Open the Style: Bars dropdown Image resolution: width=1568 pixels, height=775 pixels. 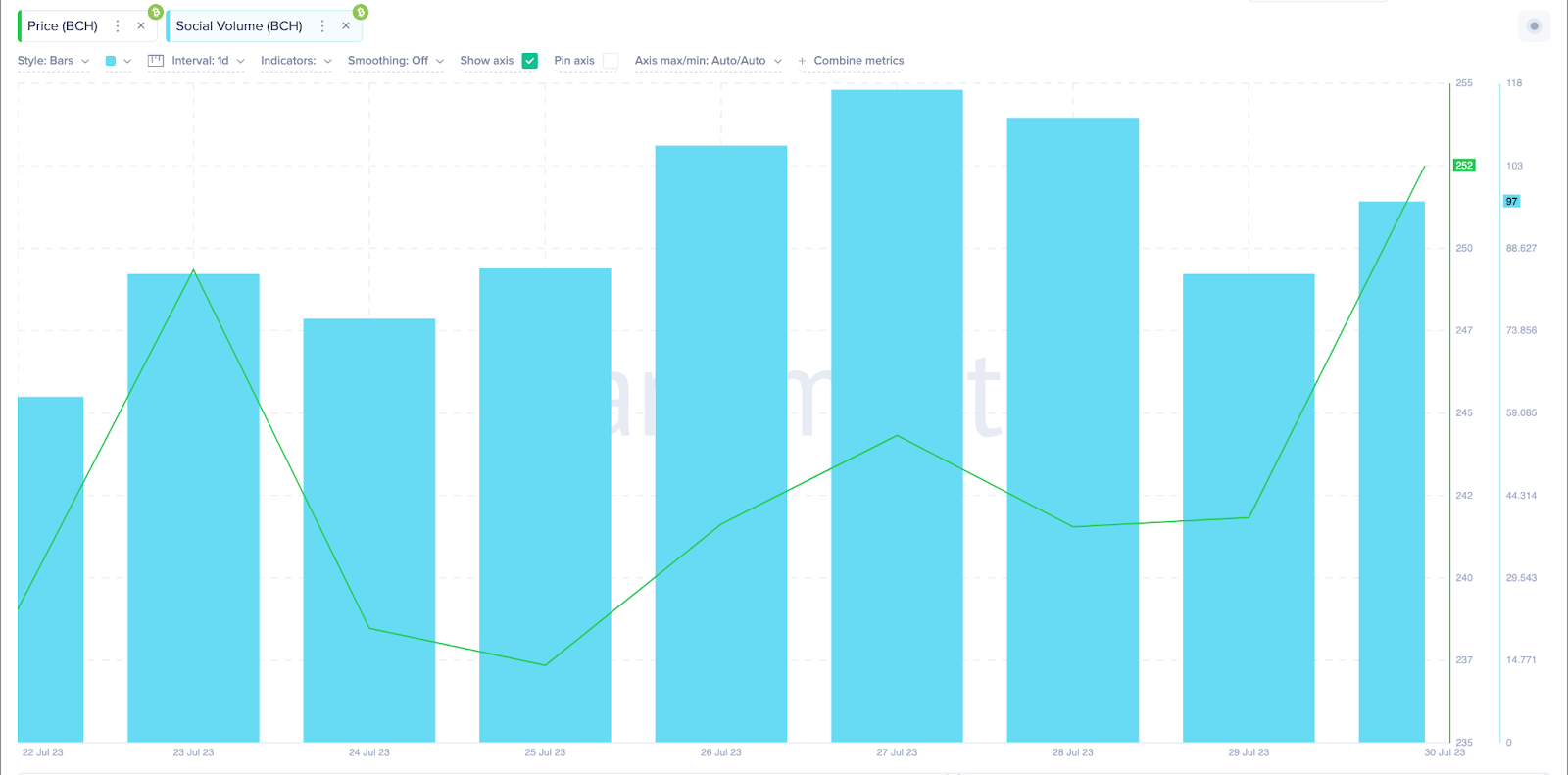point(54,61)
